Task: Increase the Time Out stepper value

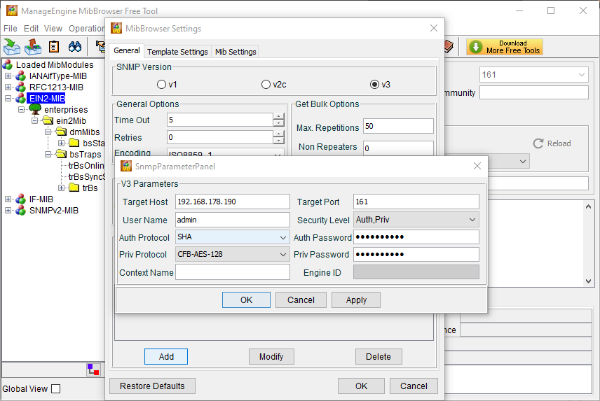Action: coord(279,117)
